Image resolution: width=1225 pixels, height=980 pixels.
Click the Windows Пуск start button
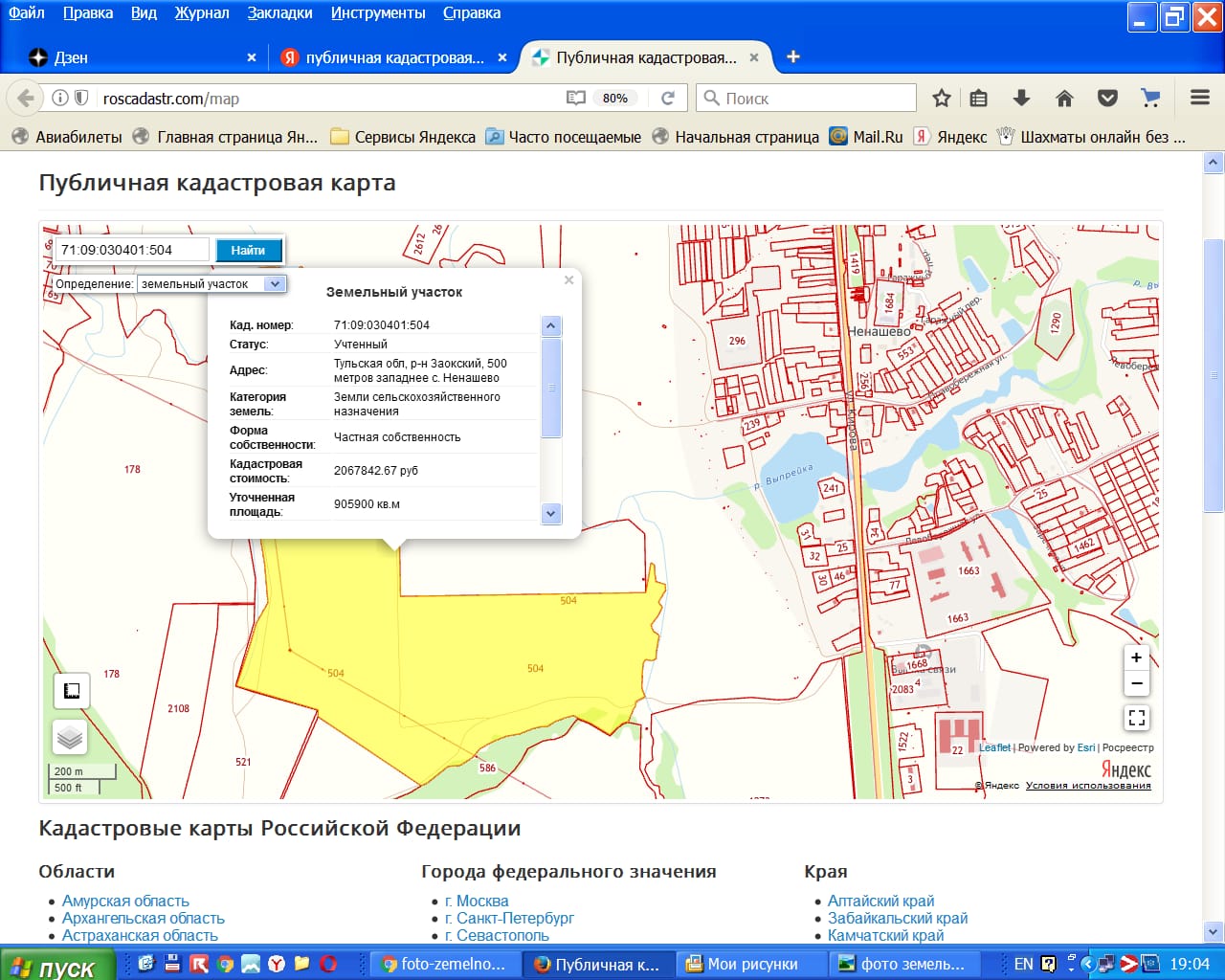pyautogui.click(x=56, y=965)
